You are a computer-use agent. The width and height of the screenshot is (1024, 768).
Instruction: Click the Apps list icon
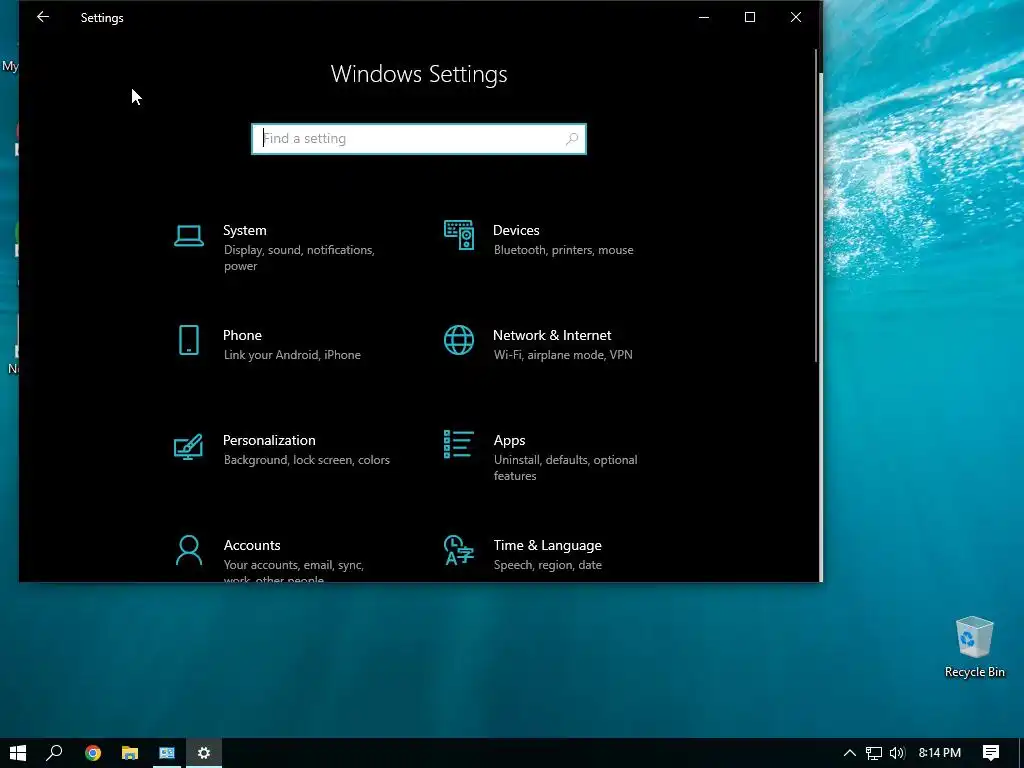[458, 444]
